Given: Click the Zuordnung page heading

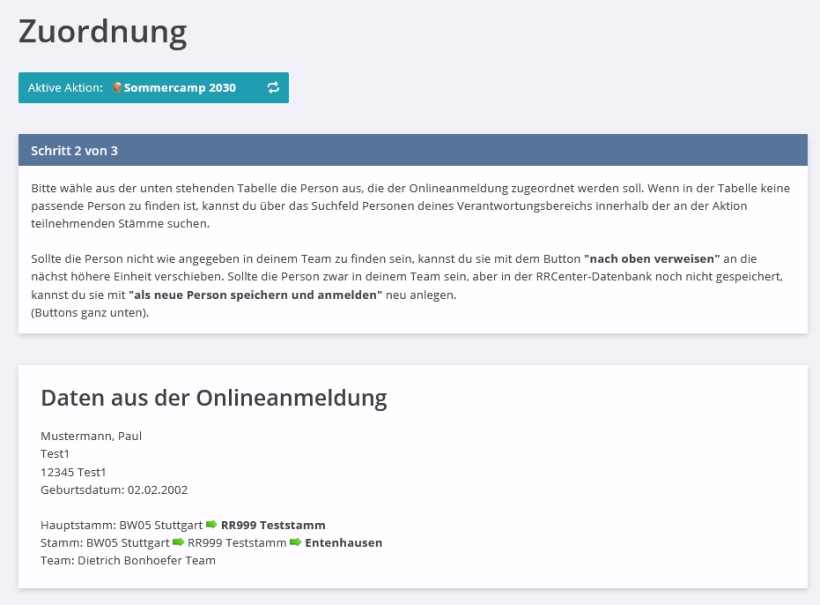Looking at the screenshot, I should tap(103, 32).
